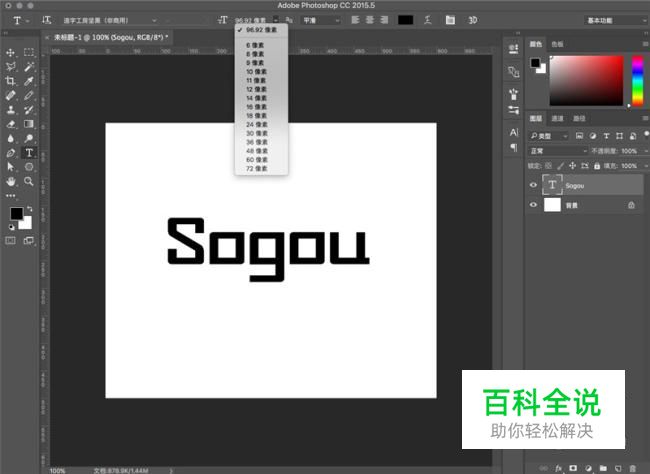Open the Layers panel flyout menu

(645, 119)
